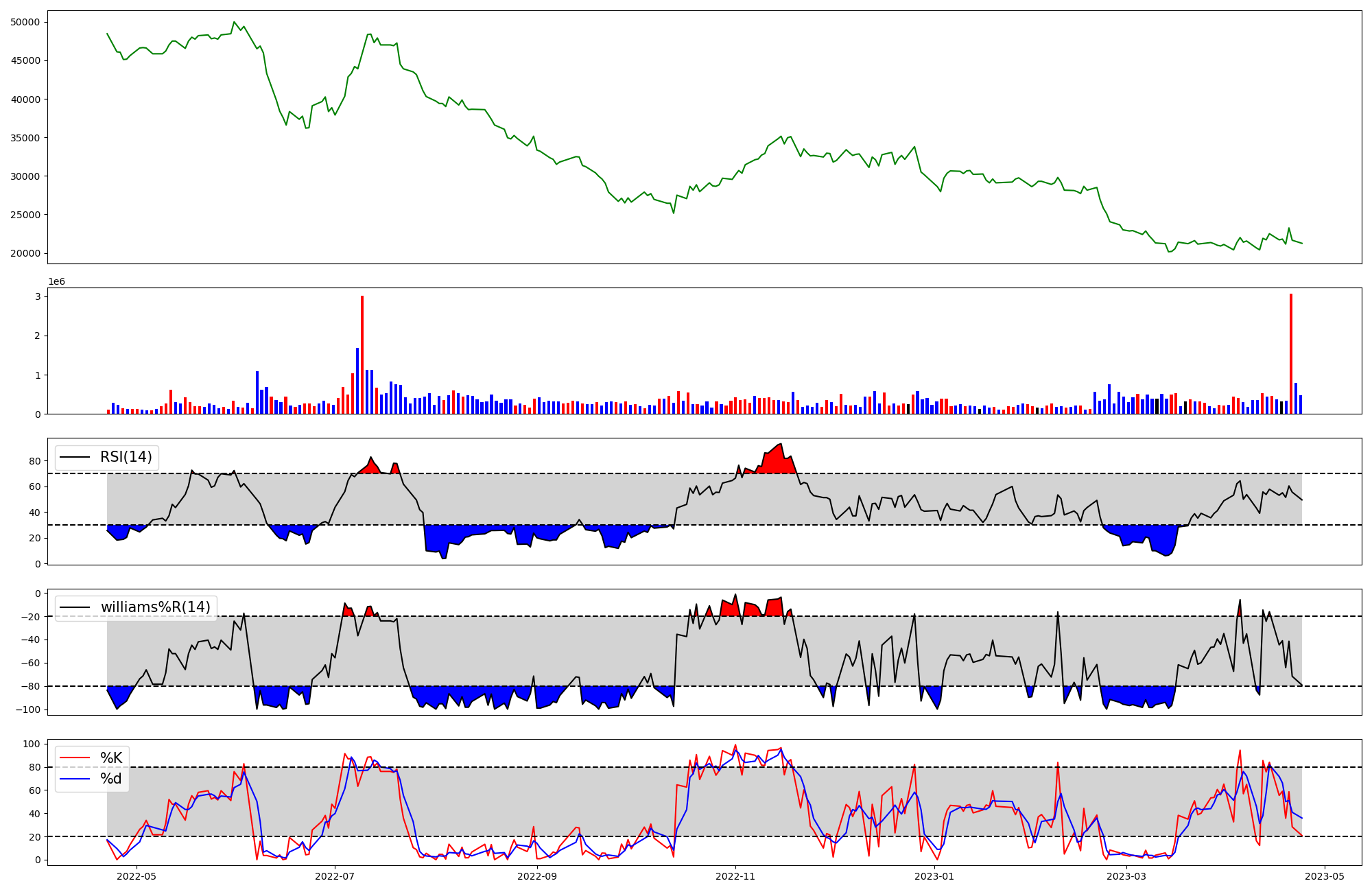The image size is (1372, 892).
Task: Click the tall red volume spike near April 2023
Action: click(x=1290, y=353)
